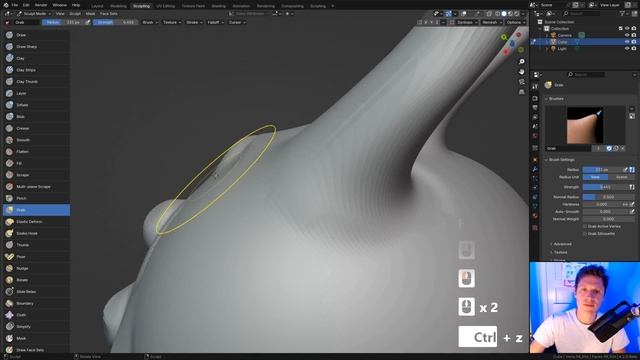The image size is (640, 360).
Task: Select the Cloth brush tool
Action: (x=36, y=315)
